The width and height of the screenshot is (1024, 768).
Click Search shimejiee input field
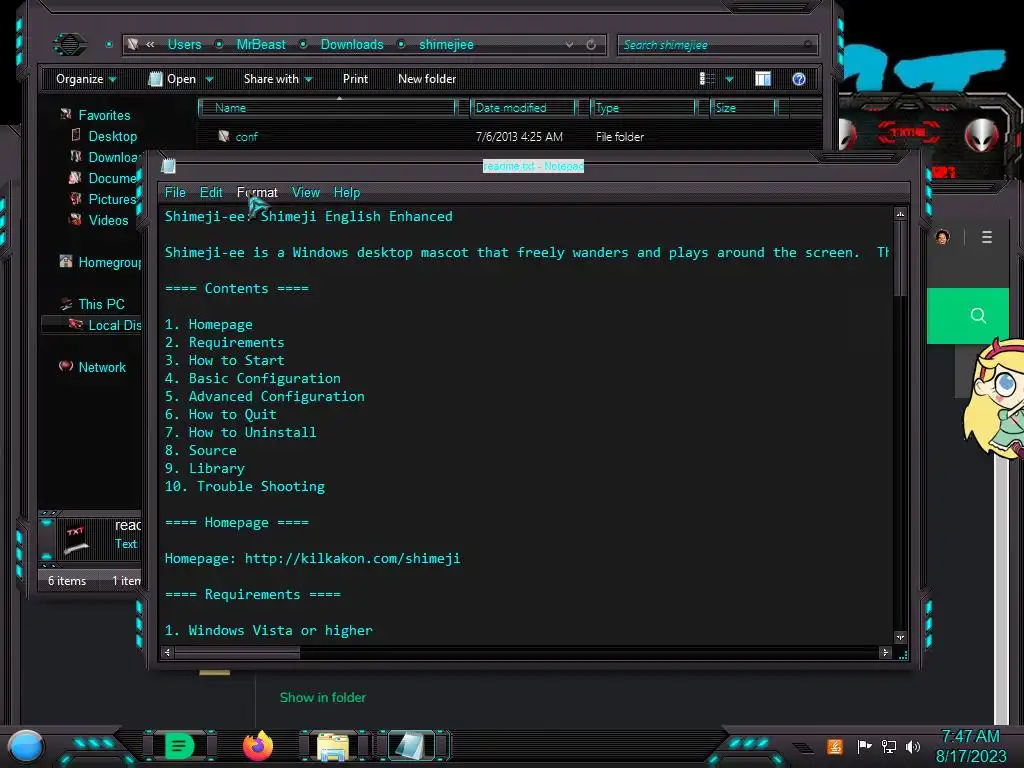coord(717,44)
